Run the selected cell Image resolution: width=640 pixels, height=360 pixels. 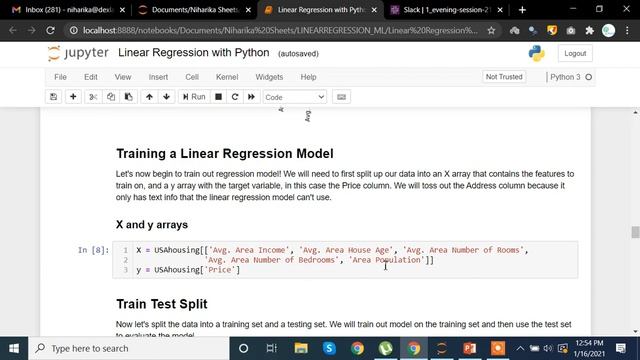[194, 97]
